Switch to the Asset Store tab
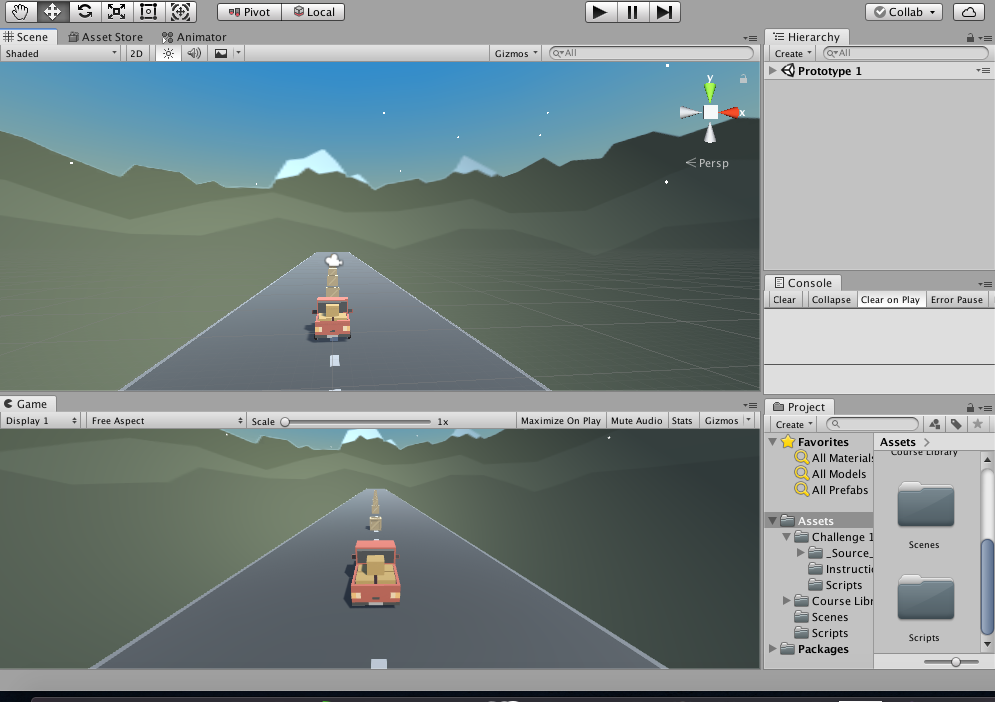995x702 pixels. 111,36
